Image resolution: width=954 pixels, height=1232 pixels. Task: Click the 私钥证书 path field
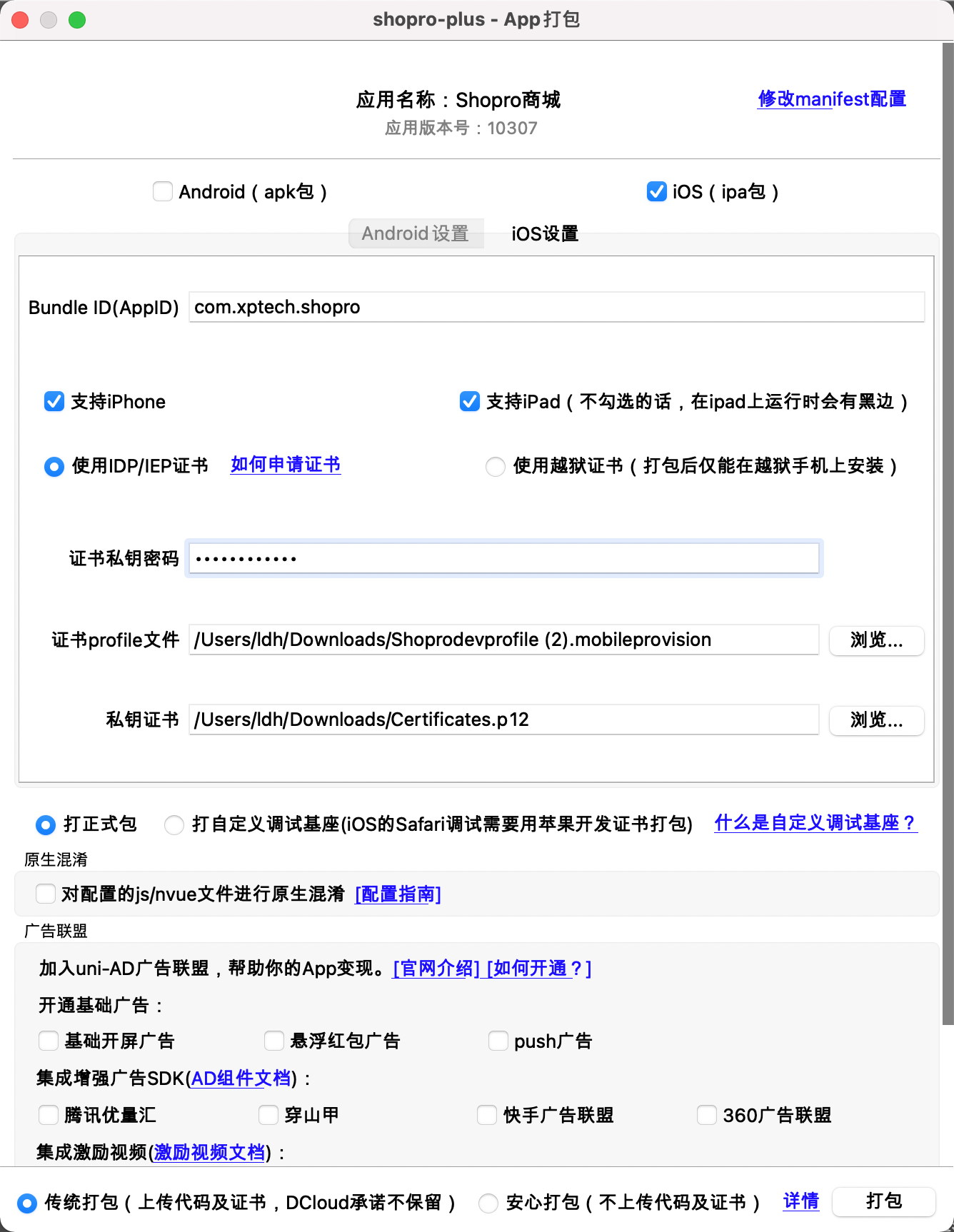pyautogui.click(x=504, y=719)
